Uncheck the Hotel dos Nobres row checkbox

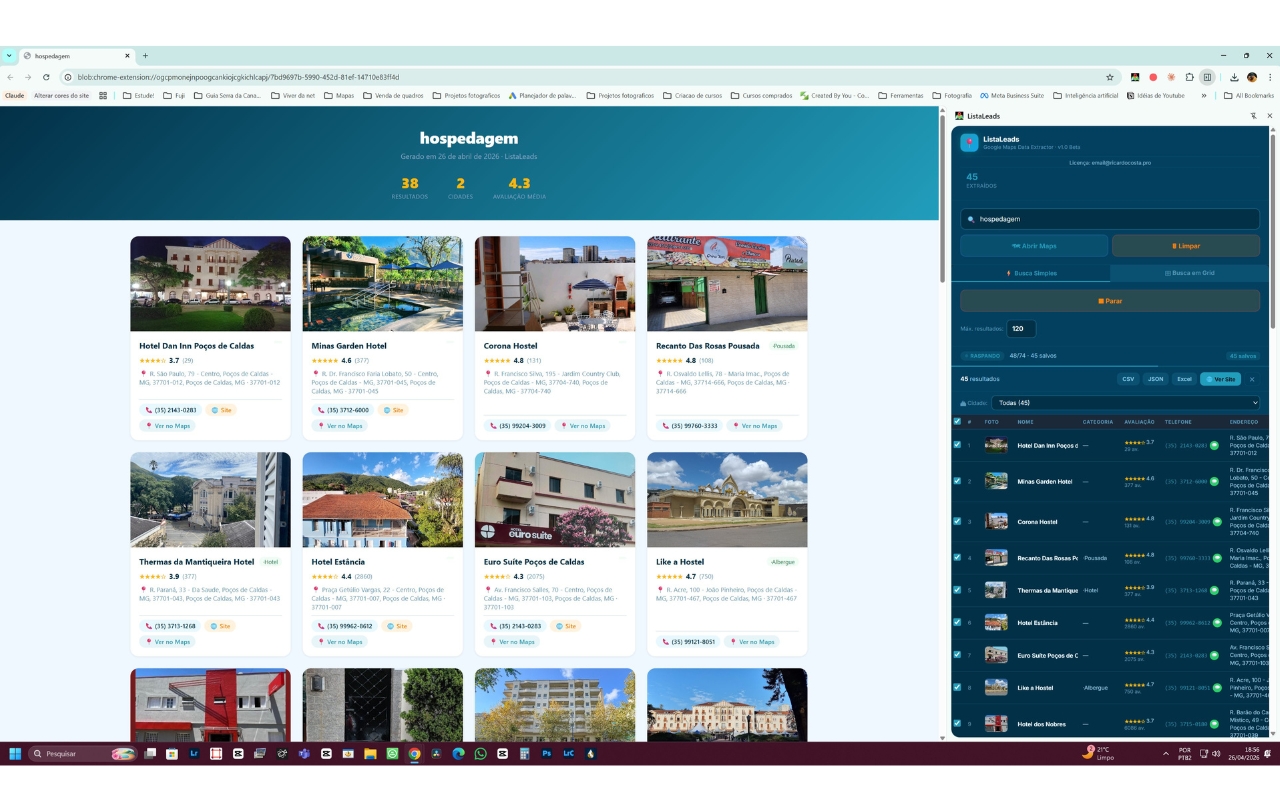tap(957, 723)
